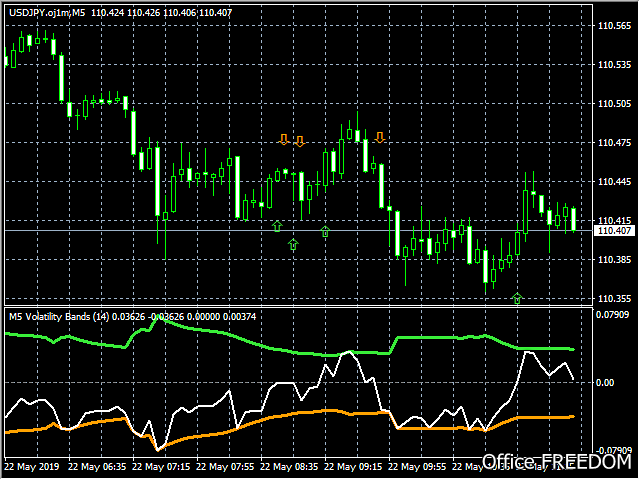
Task: Click the chart title USDJPY.oj1m,M5
Action: click(47, 13)
